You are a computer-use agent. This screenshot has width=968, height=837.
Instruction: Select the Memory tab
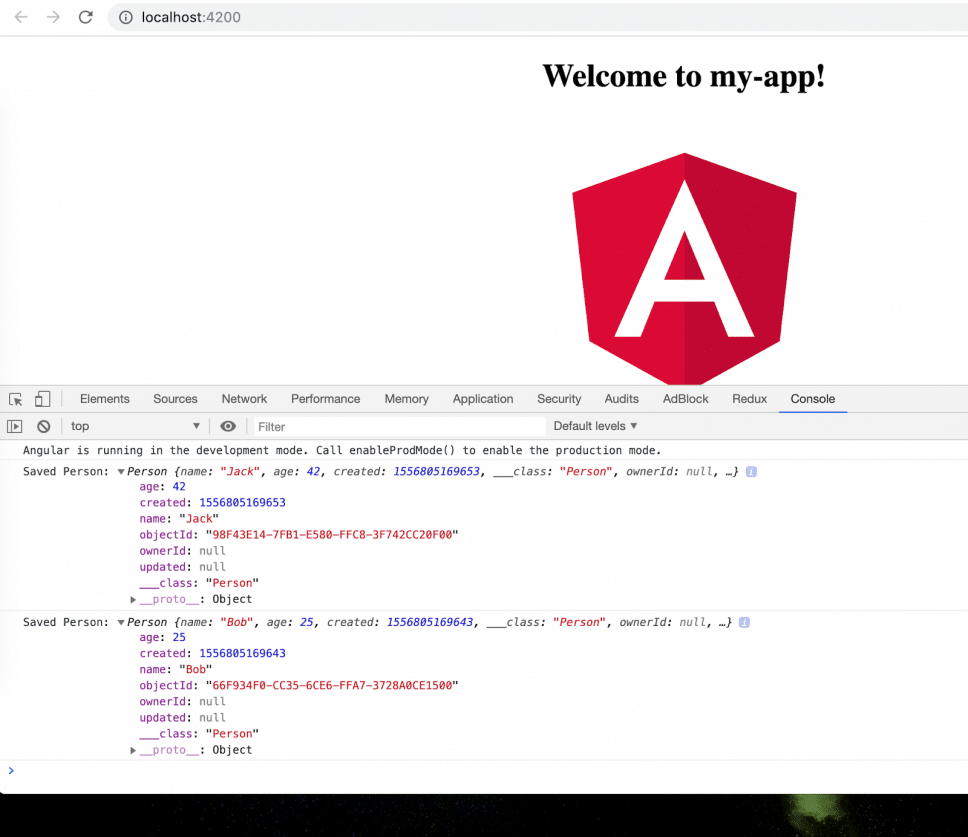406,399
